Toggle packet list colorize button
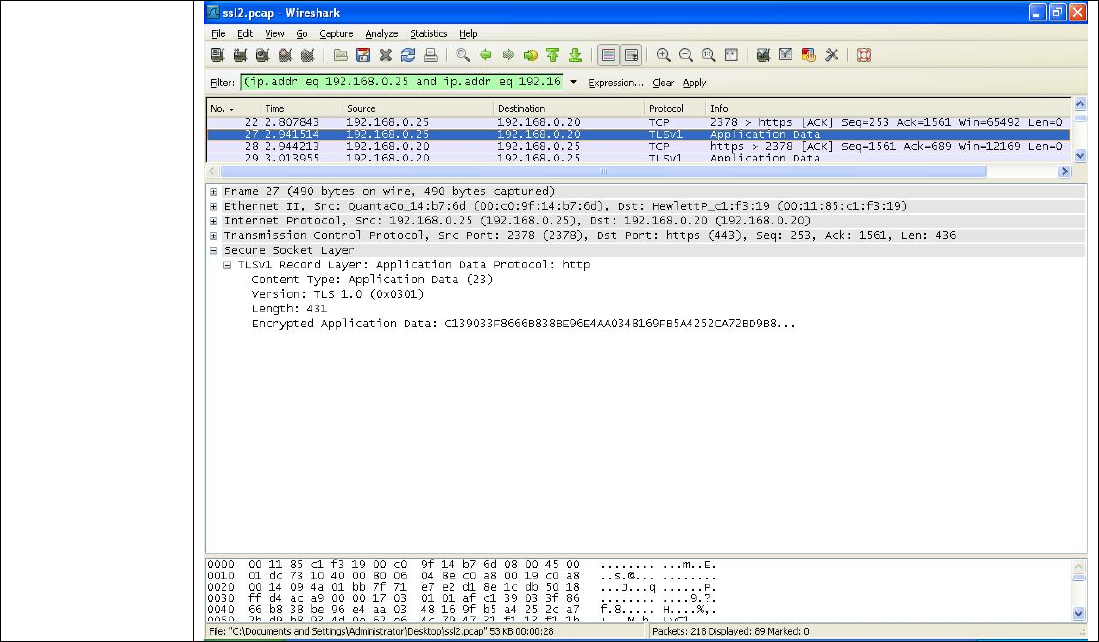 click(x=608, y=55)
